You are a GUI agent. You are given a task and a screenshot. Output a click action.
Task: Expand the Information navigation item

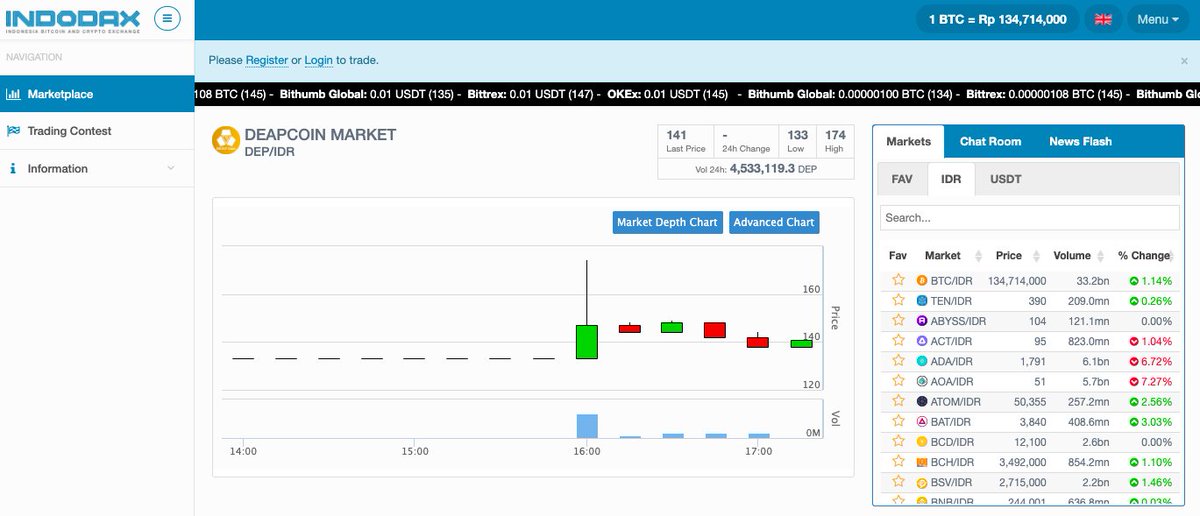click(x=97, y=169)
